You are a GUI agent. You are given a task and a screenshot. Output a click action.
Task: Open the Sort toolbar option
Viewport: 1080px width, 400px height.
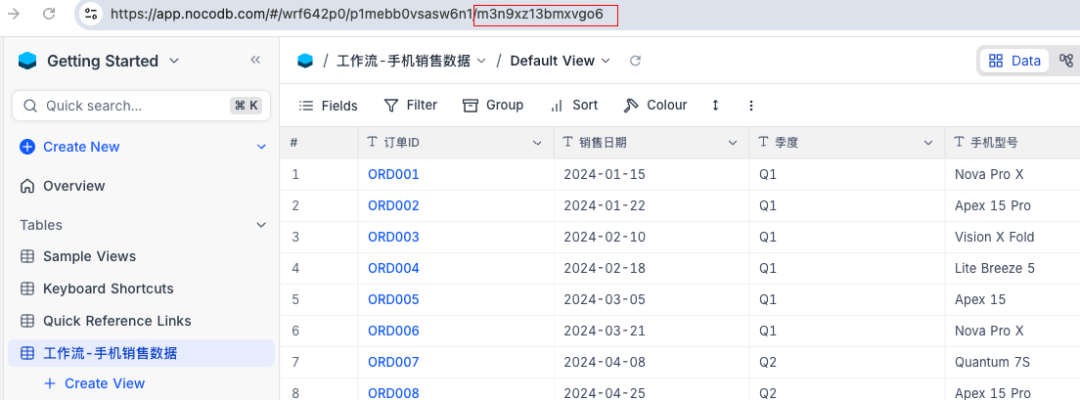pos(574,105)
